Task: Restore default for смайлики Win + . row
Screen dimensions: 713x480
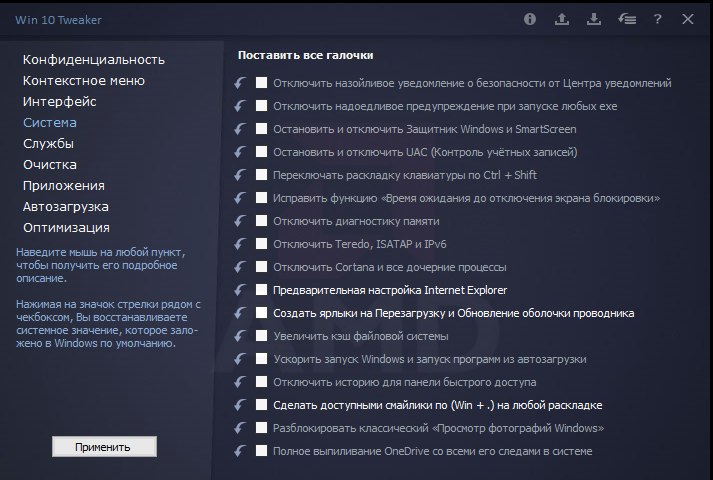Action: click(x=240, y=405)
